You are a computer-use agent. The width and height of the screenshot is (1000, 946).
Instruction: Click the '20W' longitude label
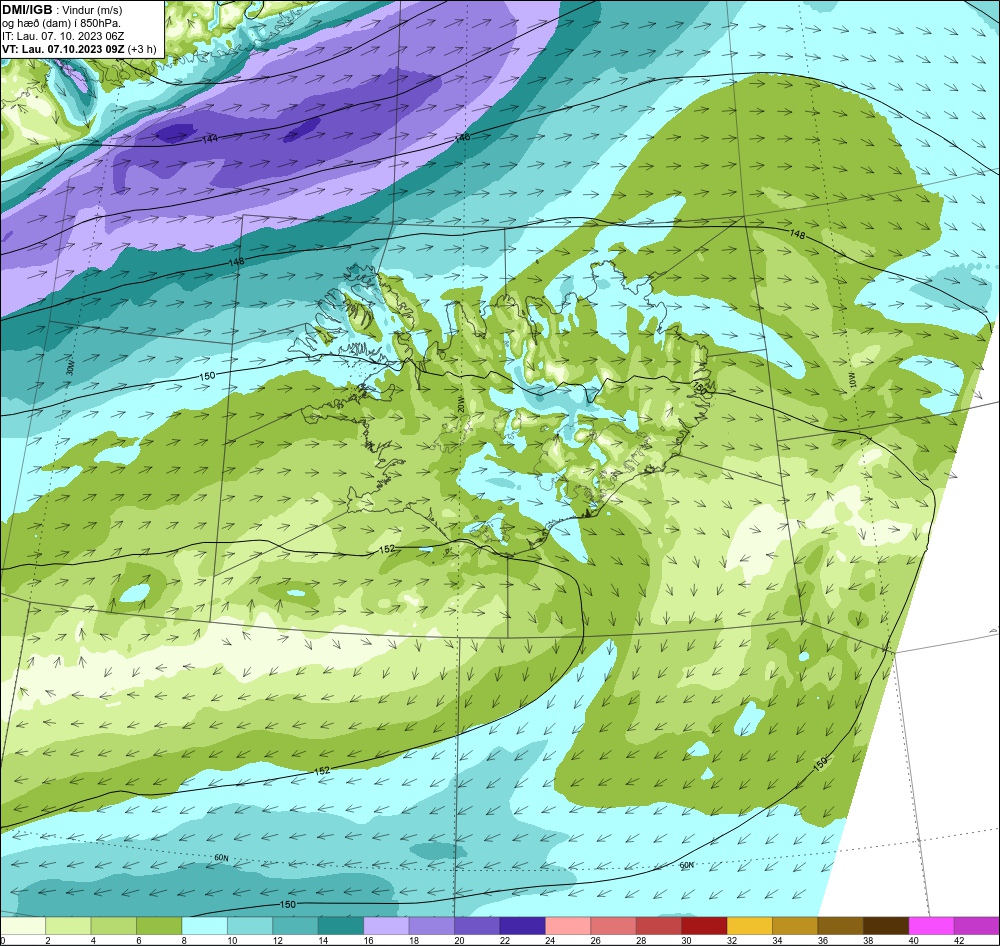tap(460, 405)
